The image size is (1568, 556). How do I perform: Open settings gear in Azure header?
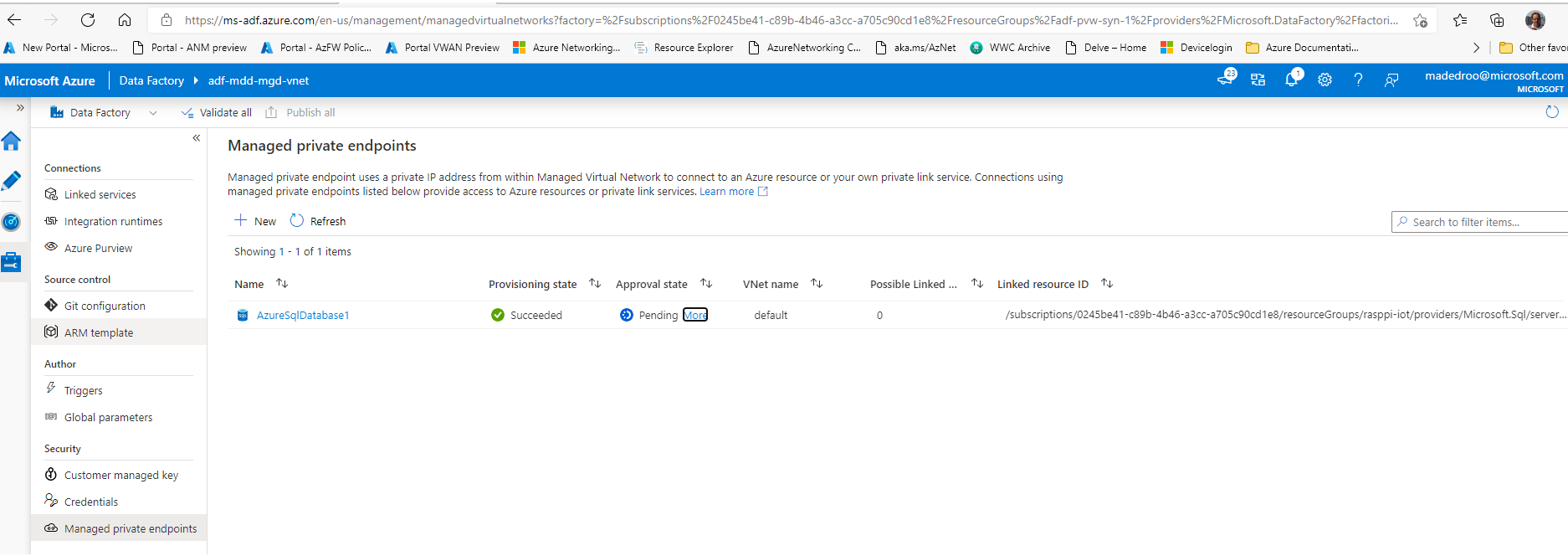[x=1325, y=80]
